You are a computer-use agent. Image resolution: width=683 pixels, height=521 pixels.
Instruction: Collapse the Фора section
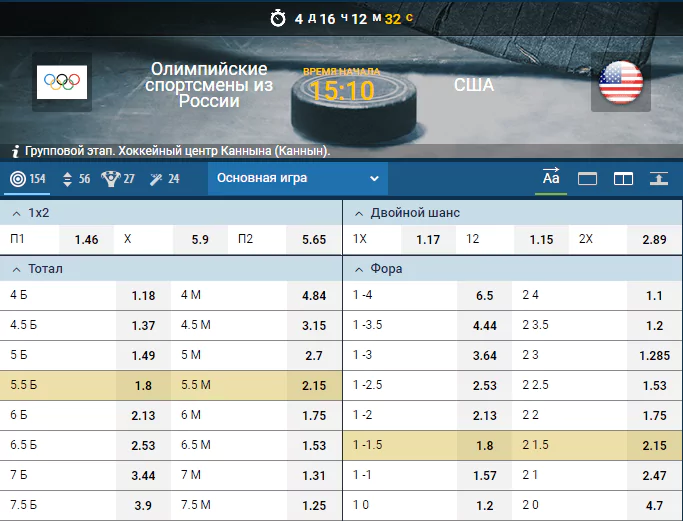click(359, 270)
